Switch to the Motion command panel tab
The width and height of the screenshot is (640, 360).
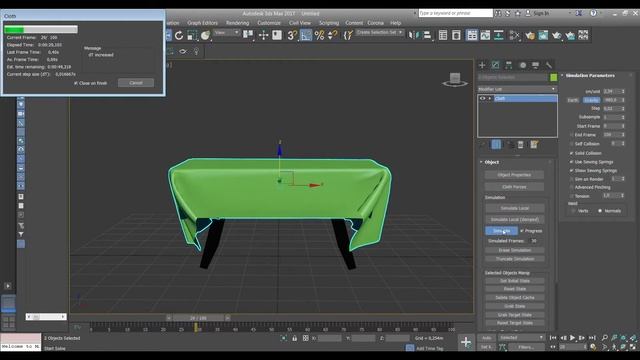point(522,65)
